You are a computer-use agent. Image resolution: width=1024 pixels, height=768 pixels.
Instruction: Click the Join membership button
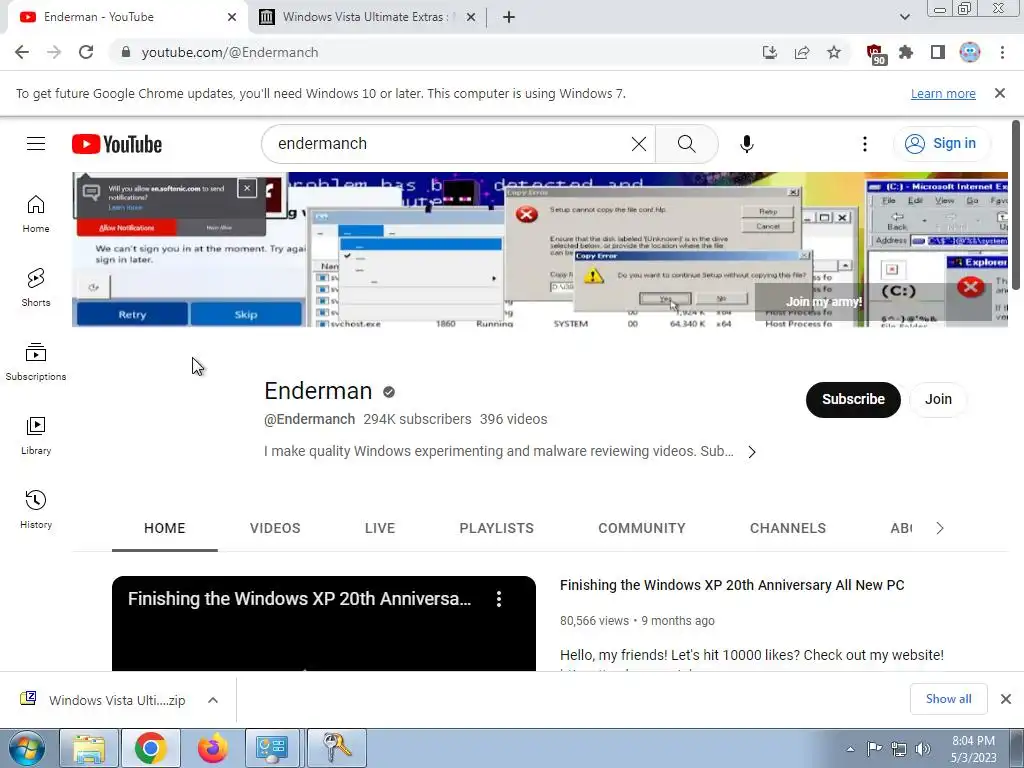click(938, 400)
